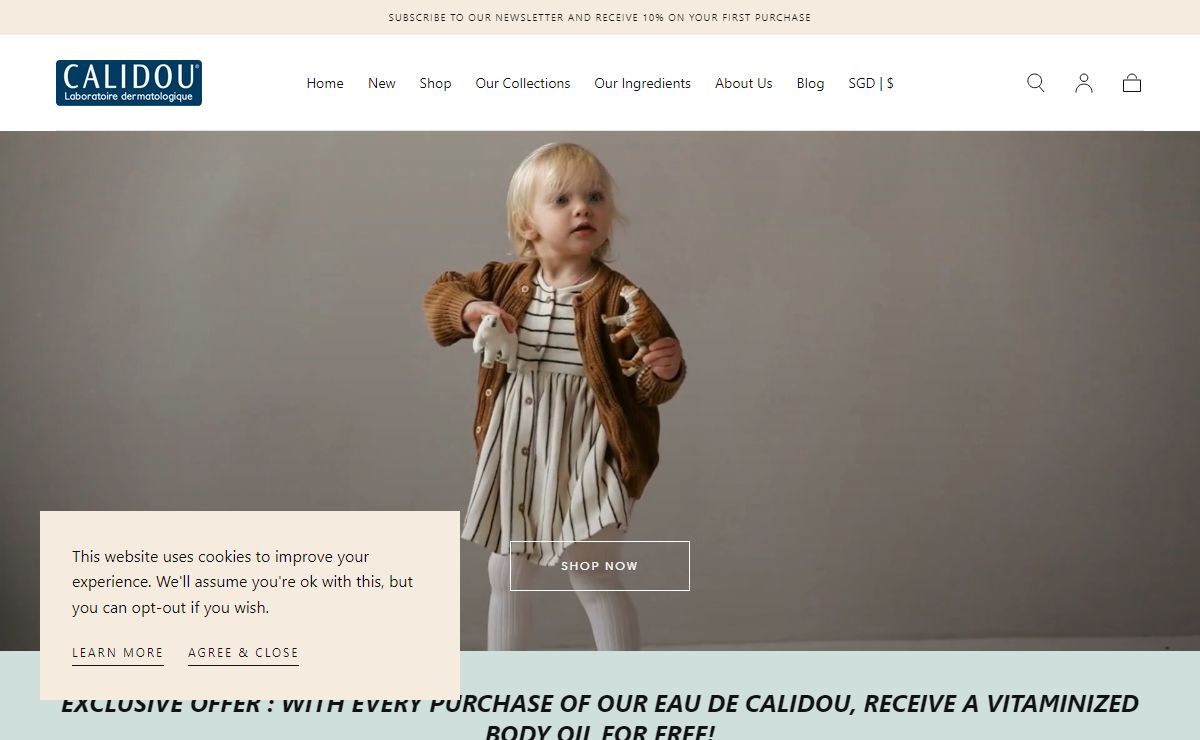Click the newsletter subscription announcement bar
This screenshot has width=1200, height=740.
click(x=600, y=17)
